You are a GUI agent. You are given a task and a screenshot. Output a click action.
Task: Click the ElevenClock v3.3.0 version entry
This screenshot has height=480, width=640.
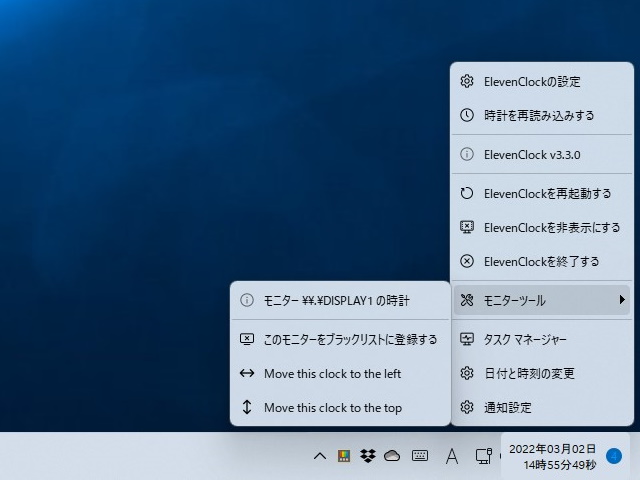542,155
